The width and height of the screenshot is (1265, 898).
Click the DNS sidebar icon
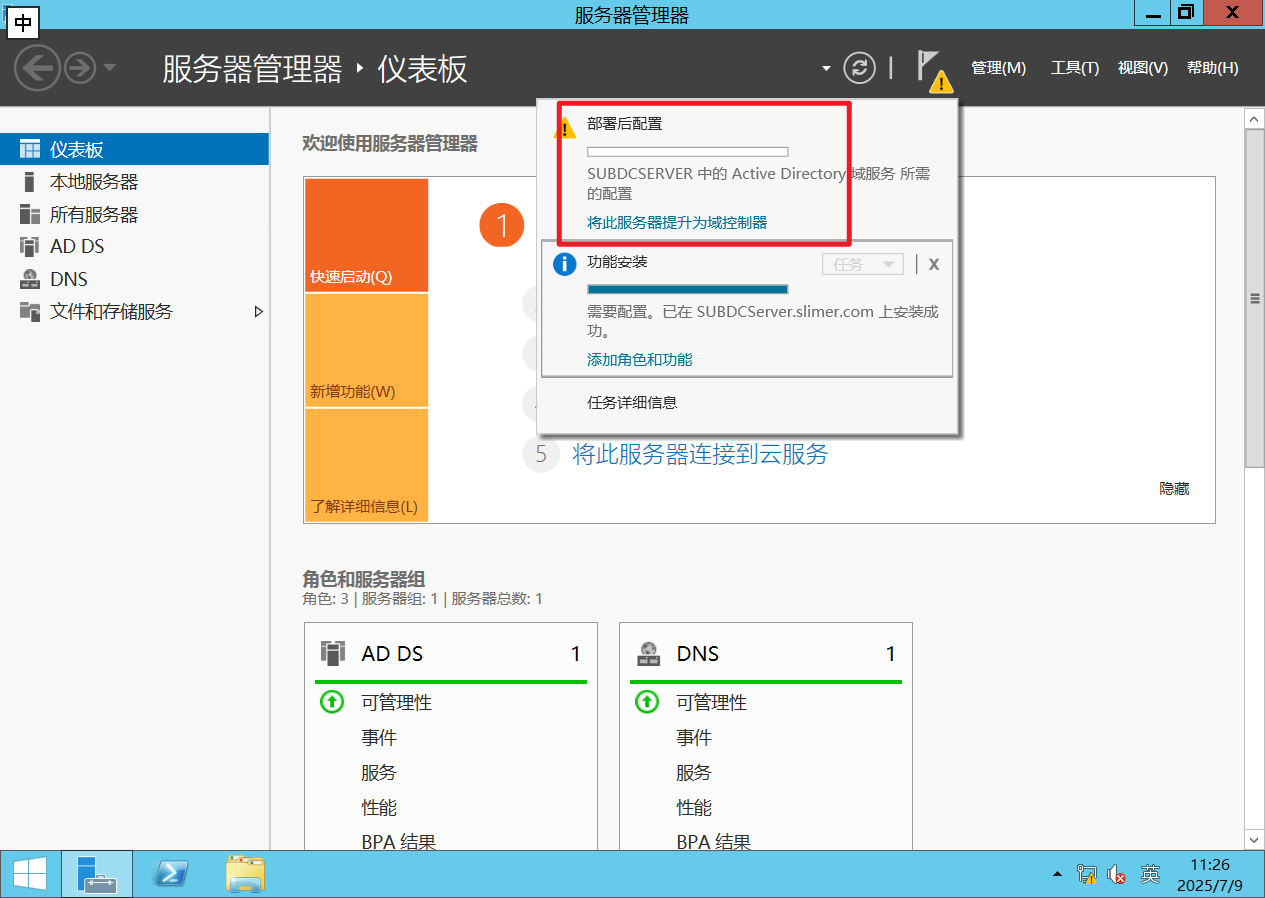coord(30,279)
